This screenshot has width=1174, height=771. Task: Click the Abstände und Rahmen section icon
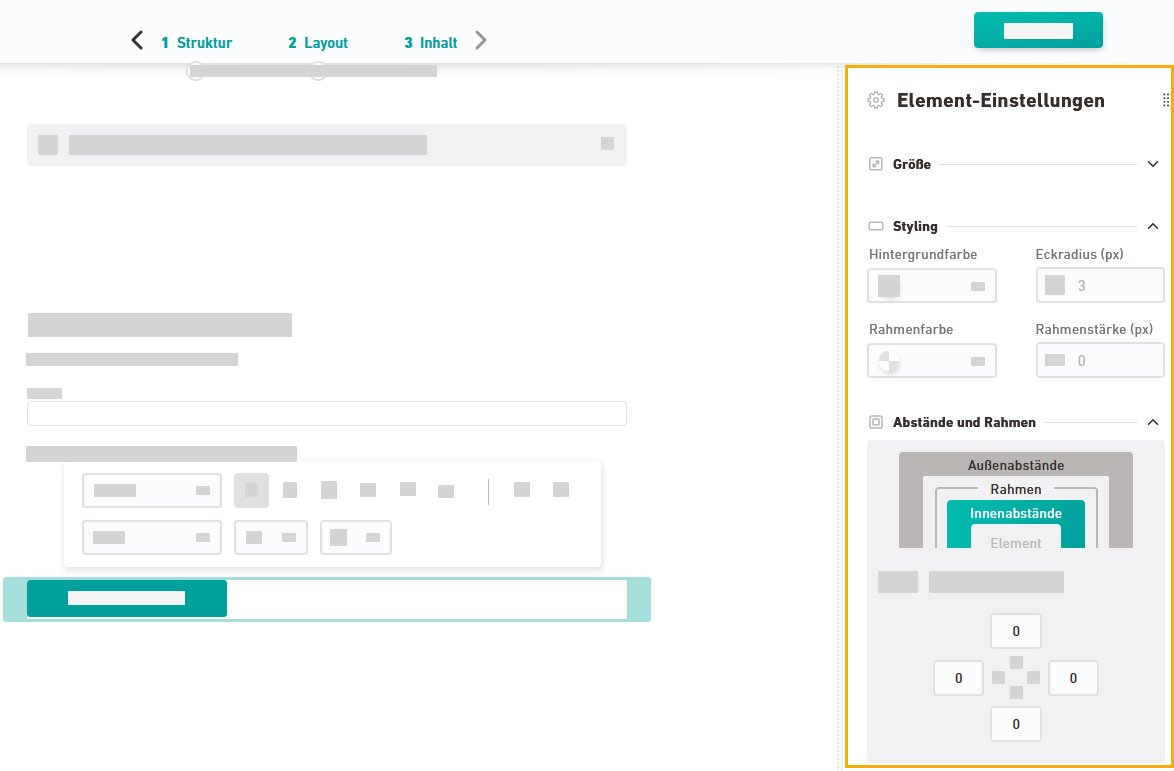point(876,422)
